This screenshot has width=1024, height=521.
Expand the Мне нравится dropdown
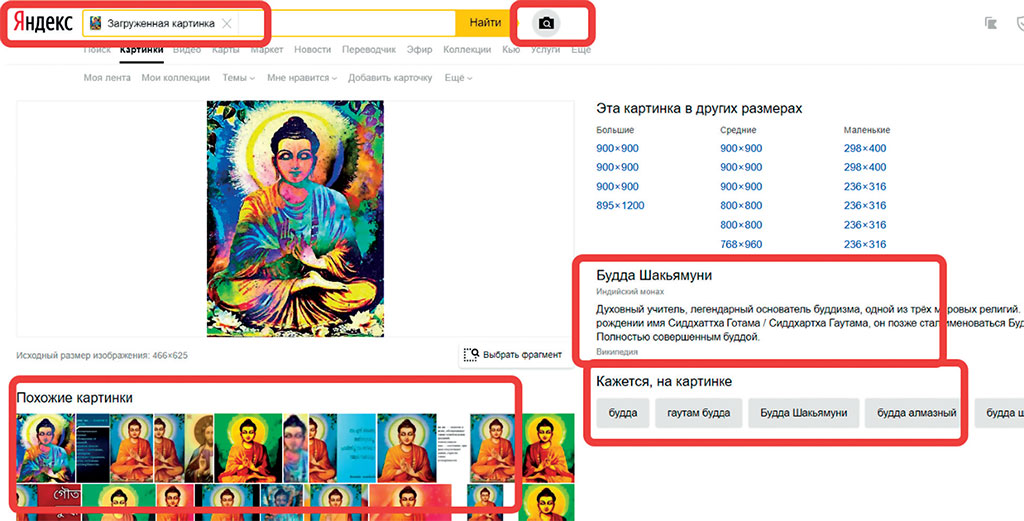click(302, 78)
